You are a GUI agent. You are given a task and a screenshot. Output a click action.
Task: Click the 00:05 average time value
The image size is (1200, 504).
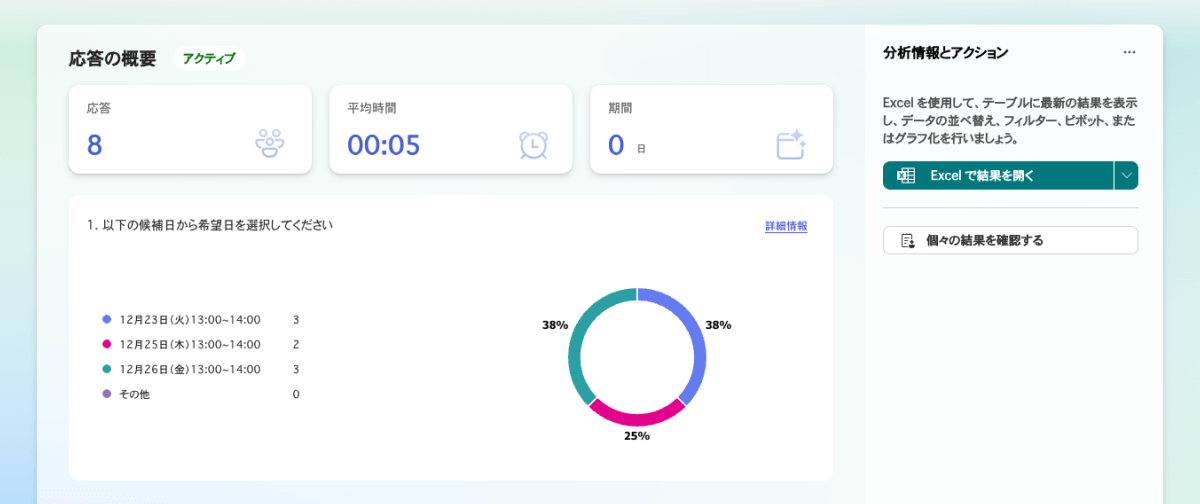pyautogui.click(x=384, y=146)
